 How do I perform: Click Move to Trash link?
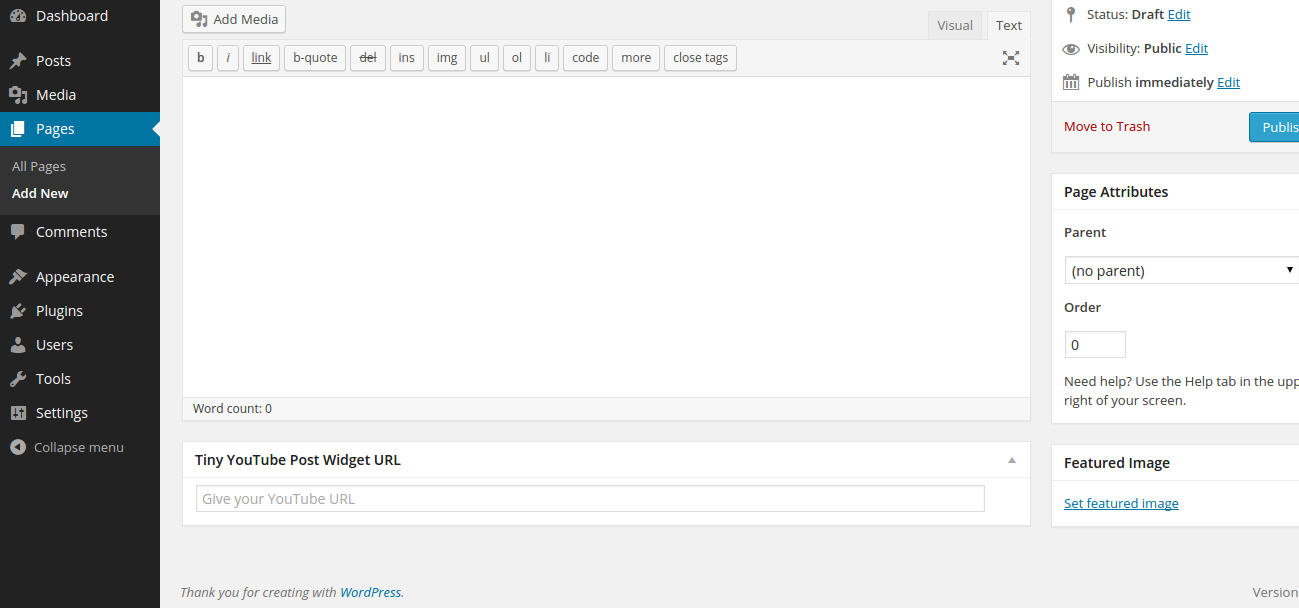[1107, 127]
